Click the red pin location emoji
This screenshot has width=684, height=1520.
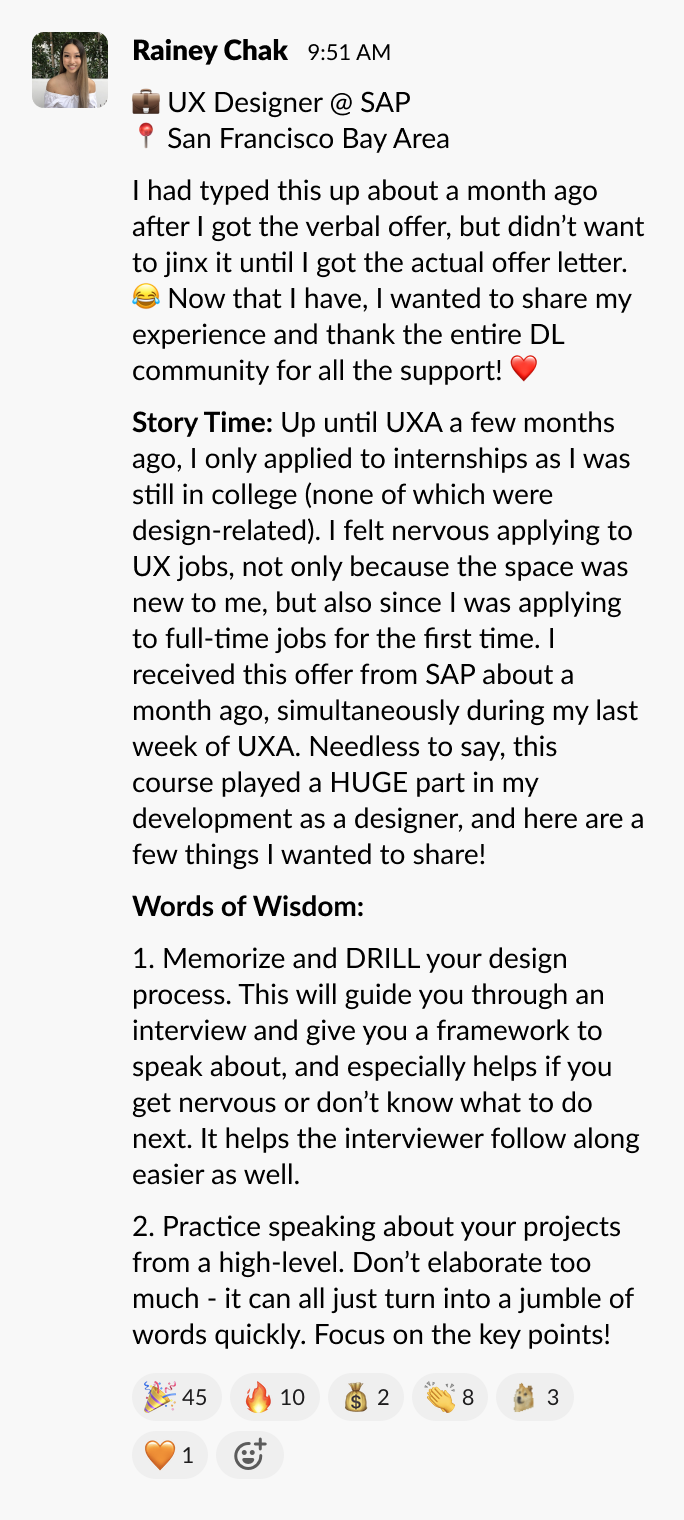[x=146, y=138]
